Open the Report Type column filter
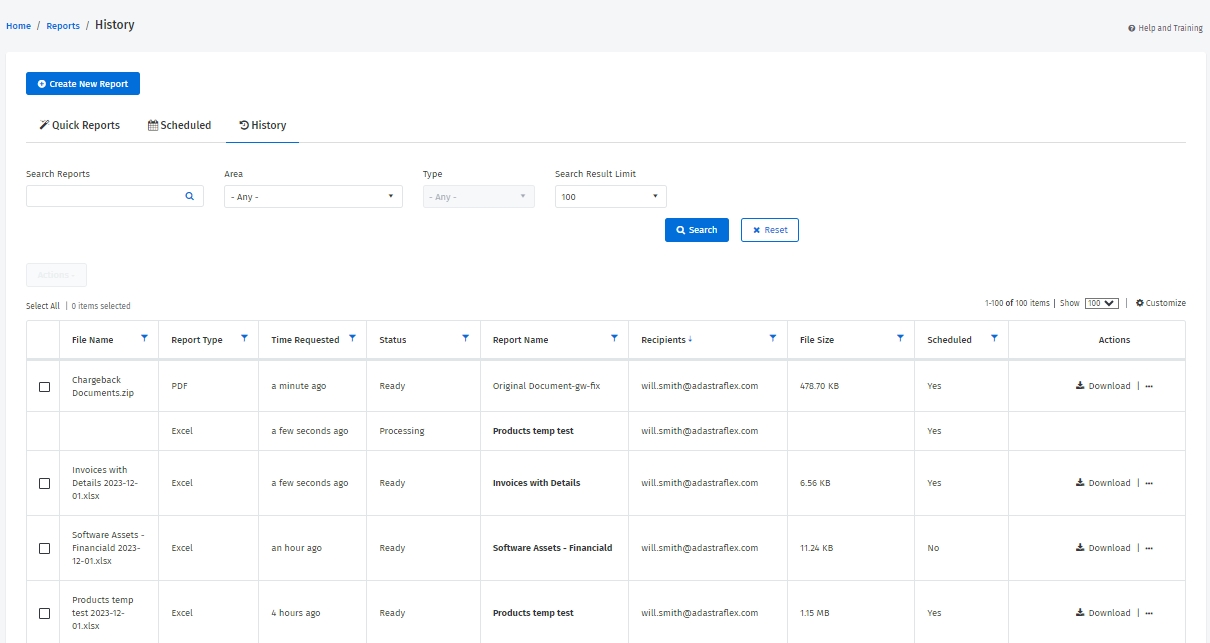Image resolution: width=1210 pixels, height=643 pixels. click(x=244, y=339)
